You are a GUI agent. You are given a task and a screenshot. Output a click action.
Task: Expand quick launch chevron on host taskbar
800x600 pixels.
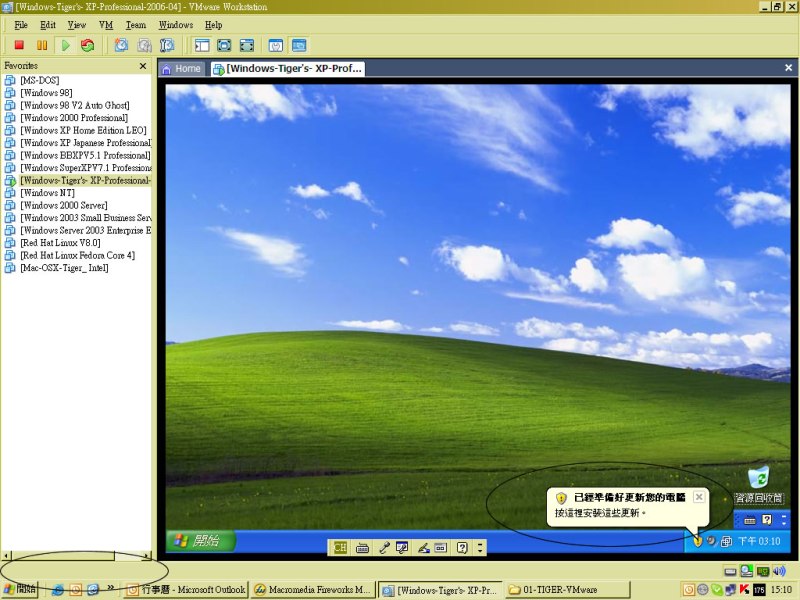[x=111, y=588]
